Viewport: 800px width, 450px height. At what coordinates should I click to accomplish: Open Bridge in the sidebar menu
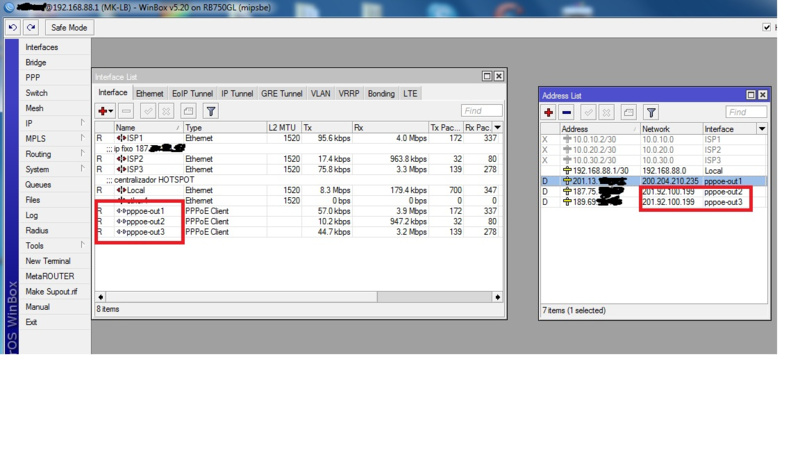pos(36,62)
